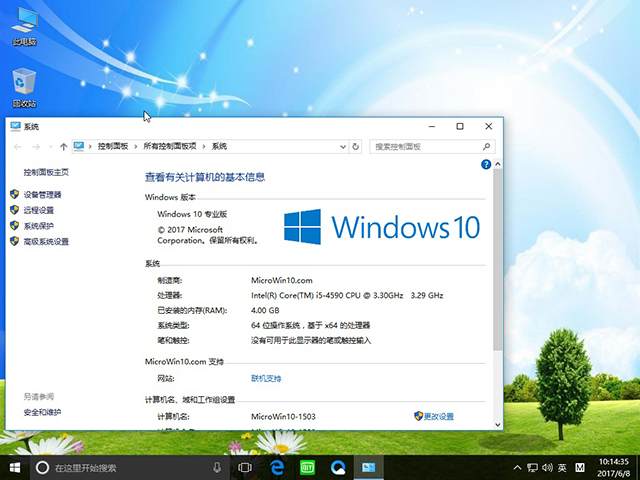Screen dimensions: 640x480
Task: Open iQIYI app on taskbar
Action: click(x=307, y=468)
